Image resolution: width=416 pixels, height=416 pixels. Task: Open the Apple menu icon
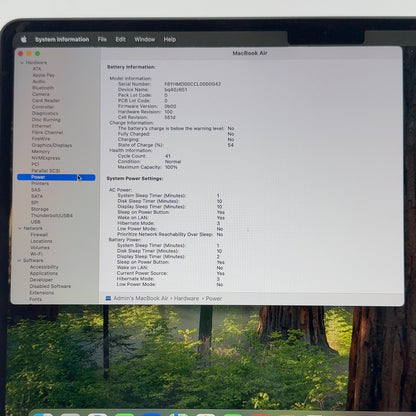pos(24,39)
